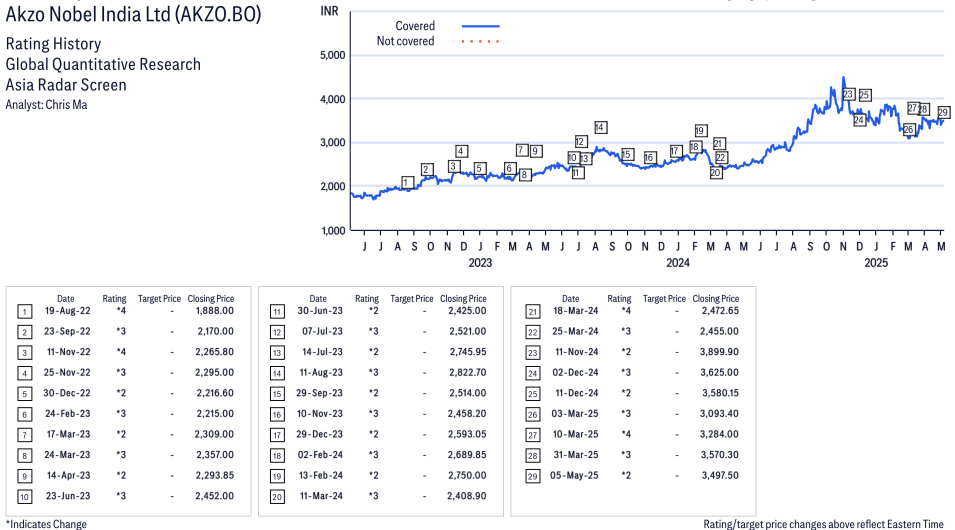
Task: Select the *2 rating beside 11-Dec-24
Action: (626, 393)
